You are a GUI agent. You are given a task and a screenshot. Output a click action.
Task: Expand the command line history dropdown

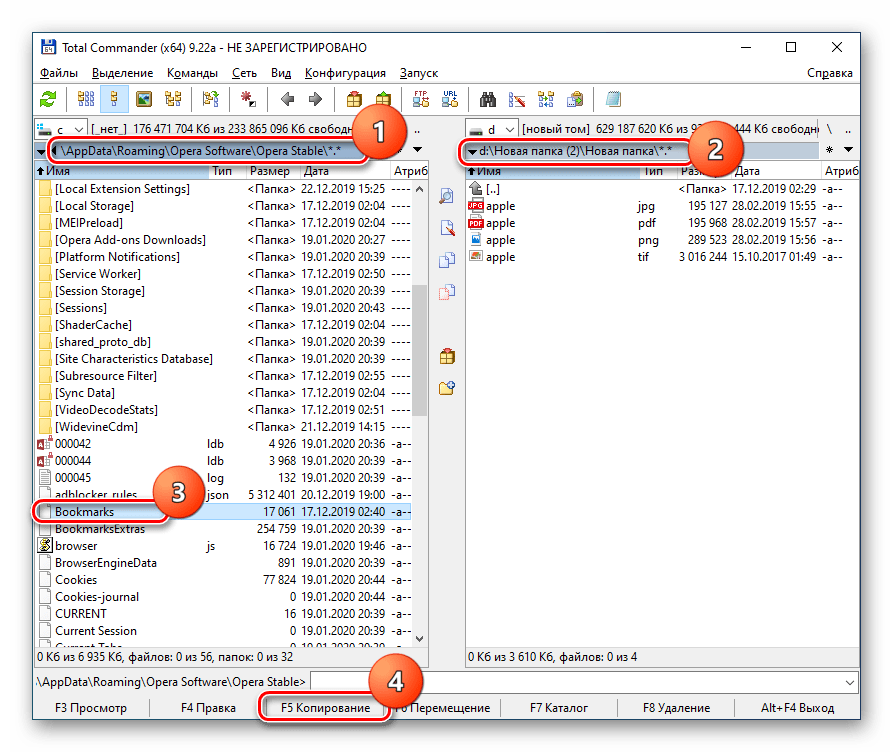click(850, 682)
